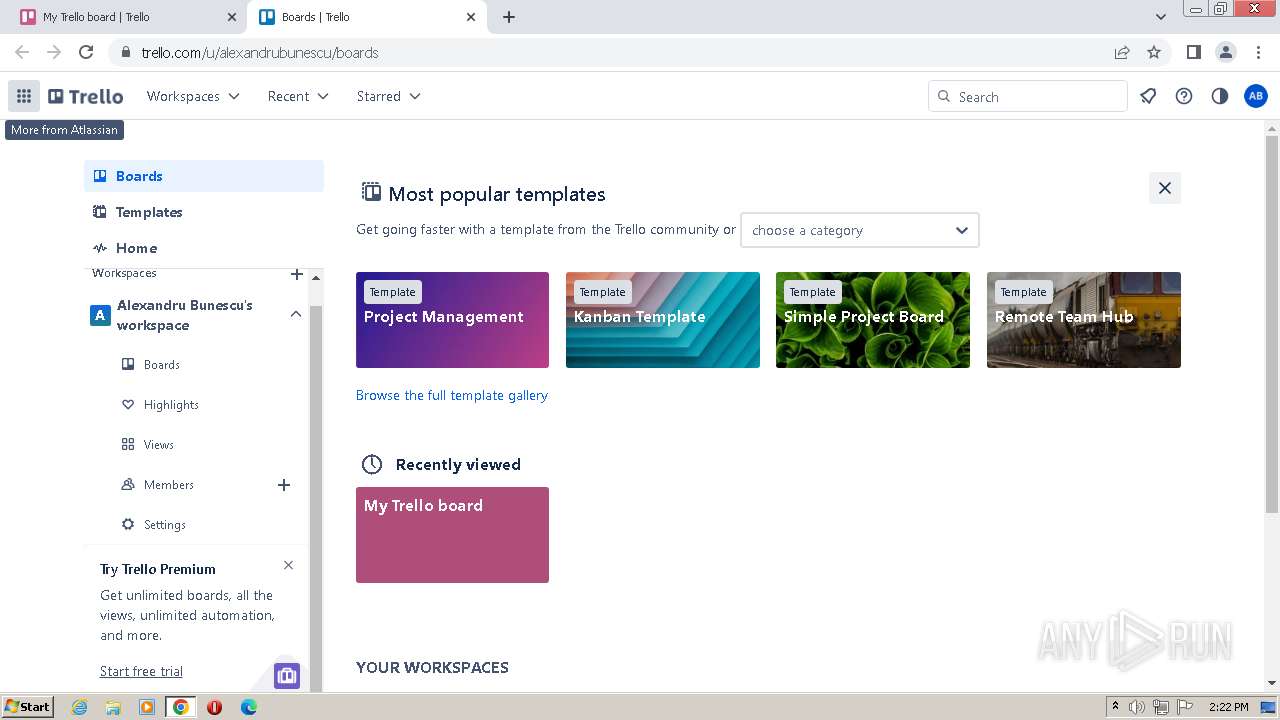Screen dimensions: 1280x720
Task: Click the taskbar clock 2:22 PM
Action: tap(1228, 707)
